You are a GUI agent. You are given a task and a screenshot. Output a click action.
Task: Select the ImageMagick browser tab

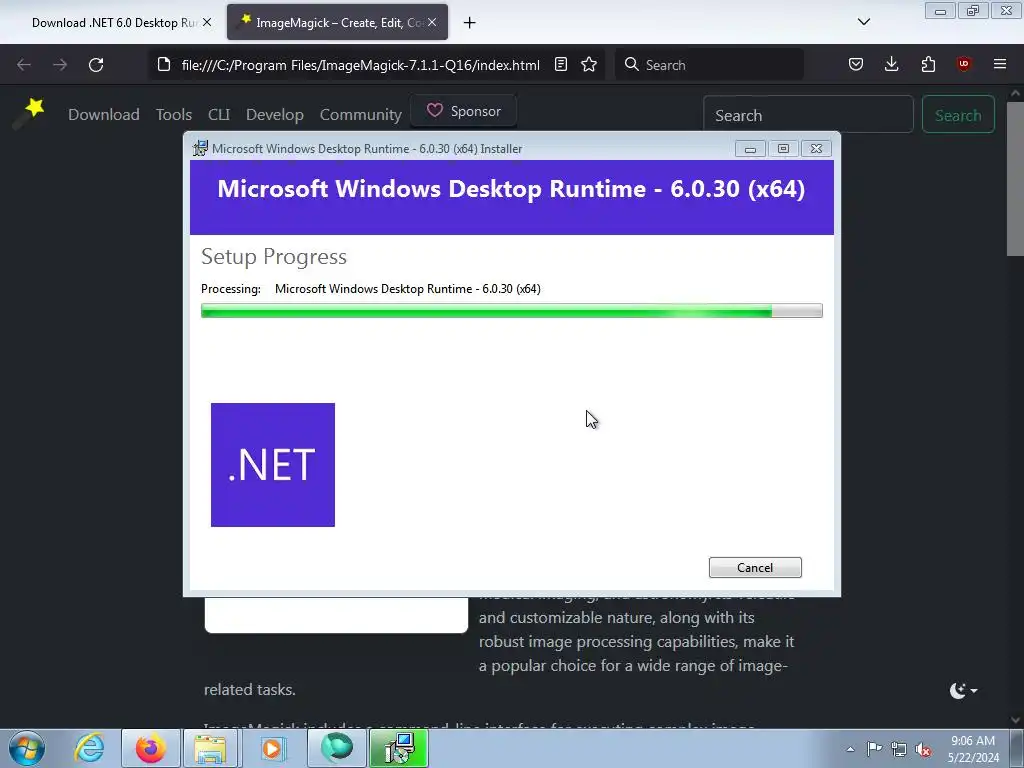tap(337, 22)
